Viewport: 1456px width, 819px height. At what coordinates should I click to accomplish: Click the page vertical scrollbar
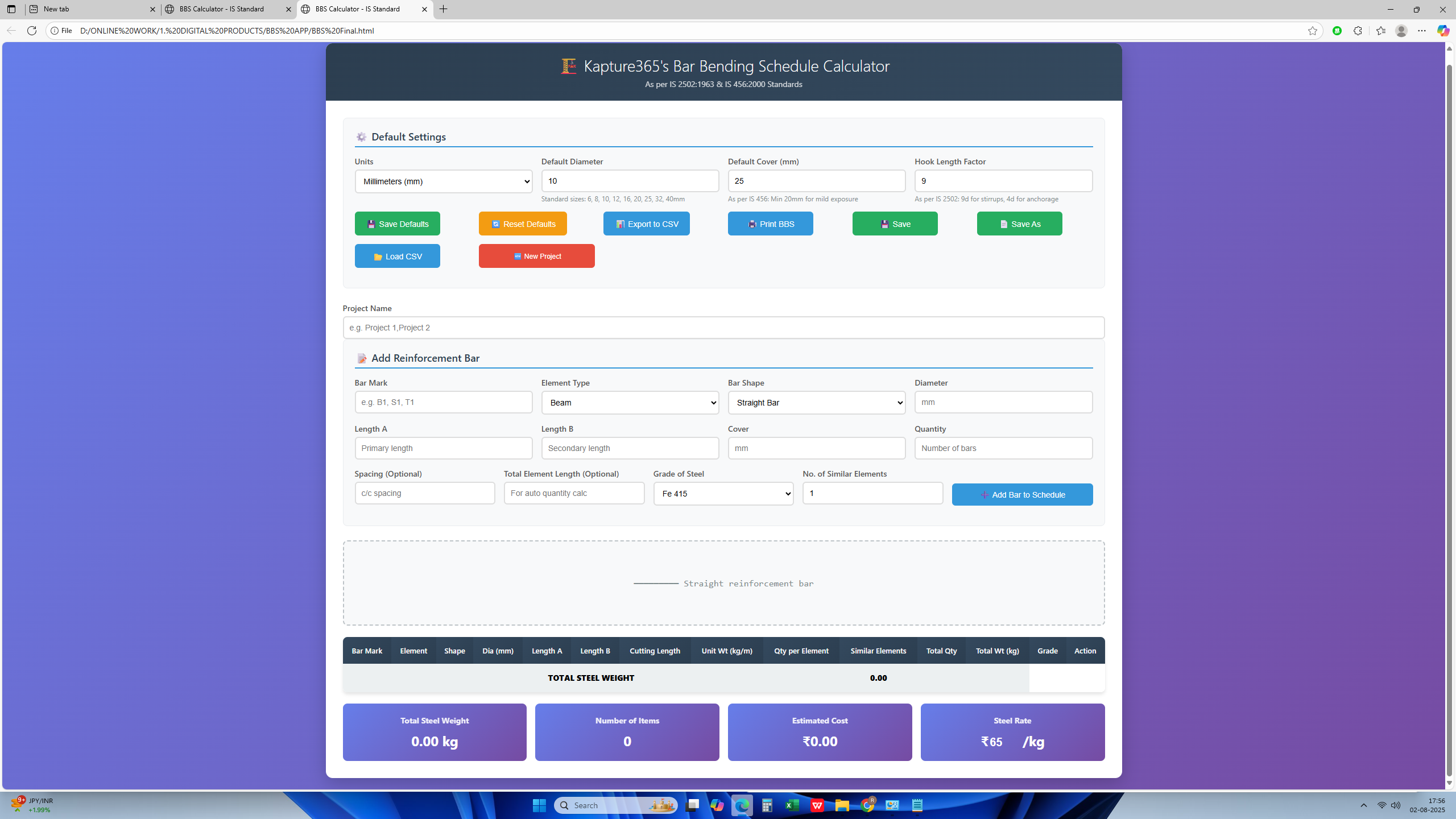pos(1449,421)
